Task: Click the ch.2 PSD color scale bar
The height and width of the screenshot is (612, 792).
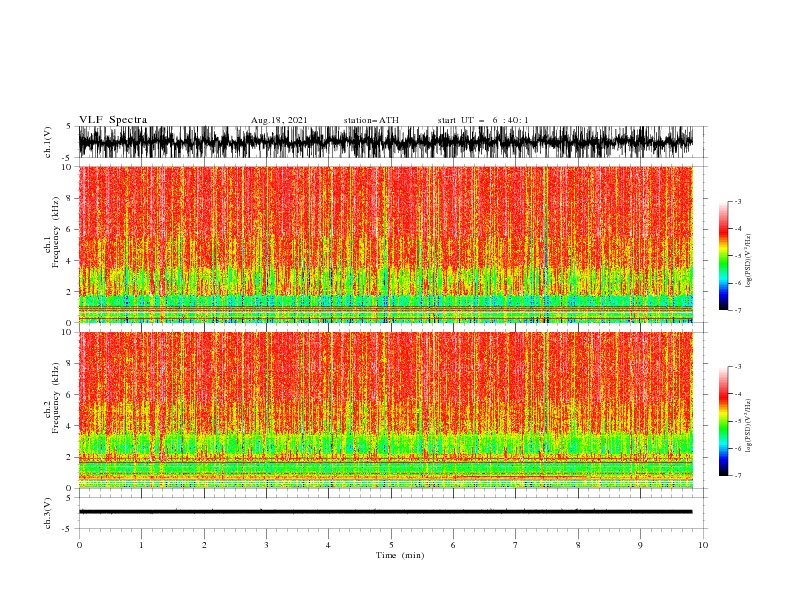Action: pos(723,421)
